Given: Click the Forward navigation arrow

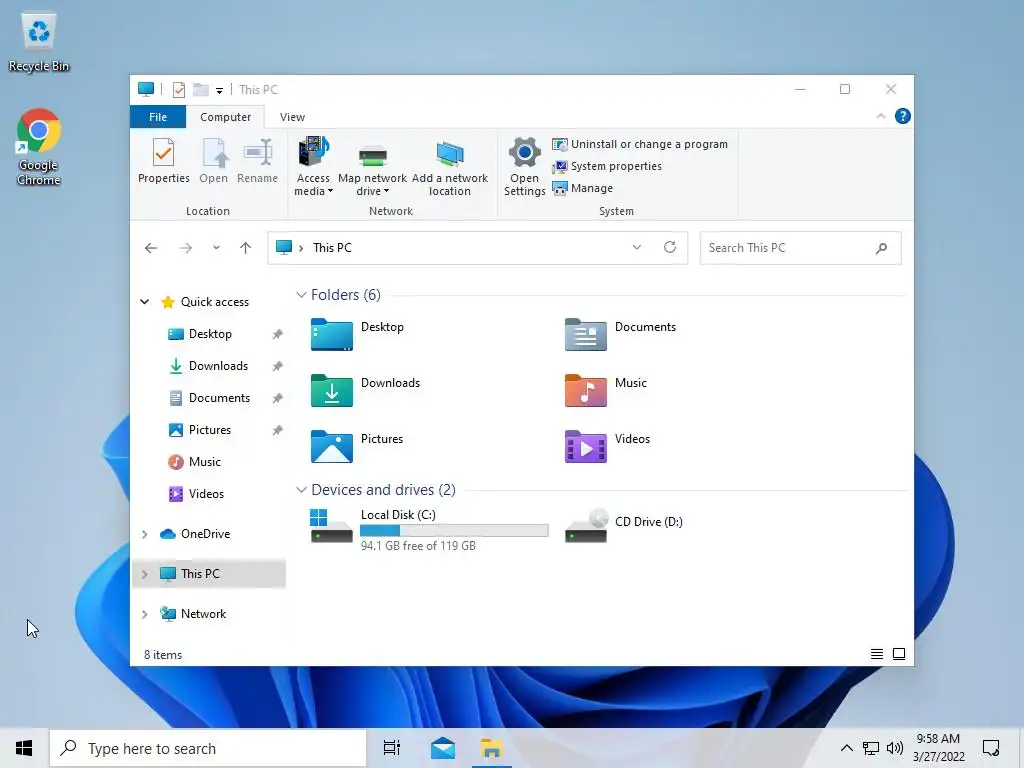Looking at the screenshot, I should click(x=186, y=248).
